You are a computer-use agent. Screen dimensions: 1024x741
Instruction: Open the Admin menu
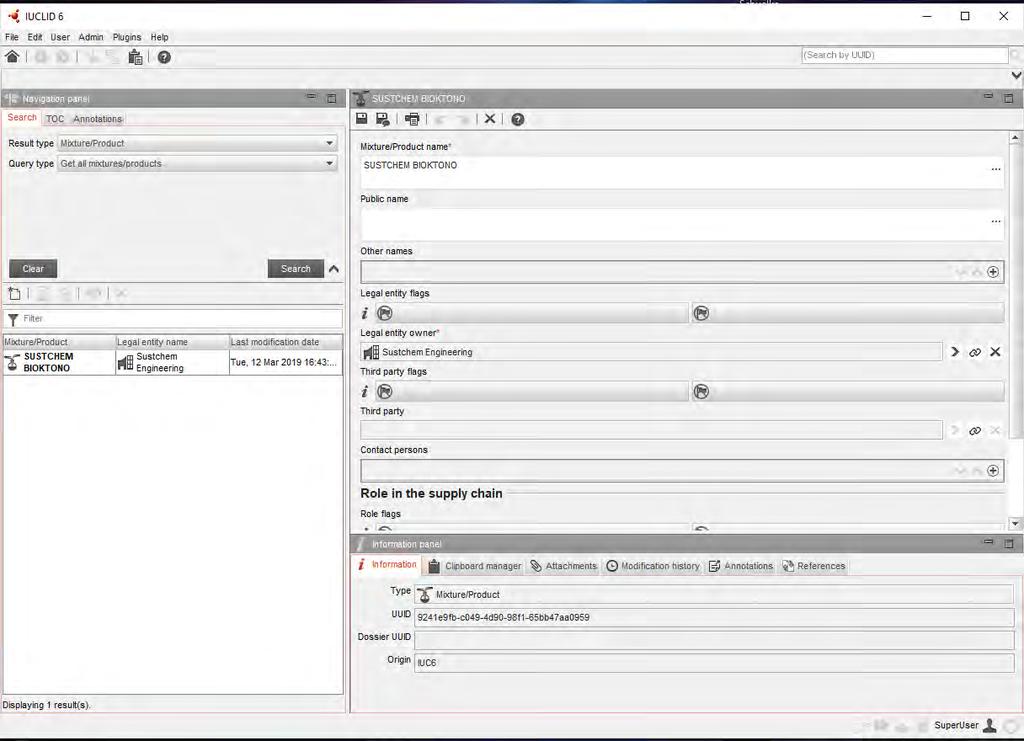pyautogui.click(x=91, y=37)
